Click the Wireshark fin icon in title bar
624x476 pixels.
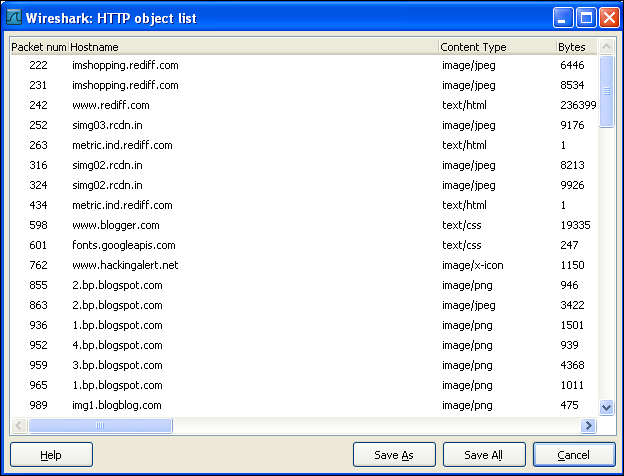coord(13,18)
